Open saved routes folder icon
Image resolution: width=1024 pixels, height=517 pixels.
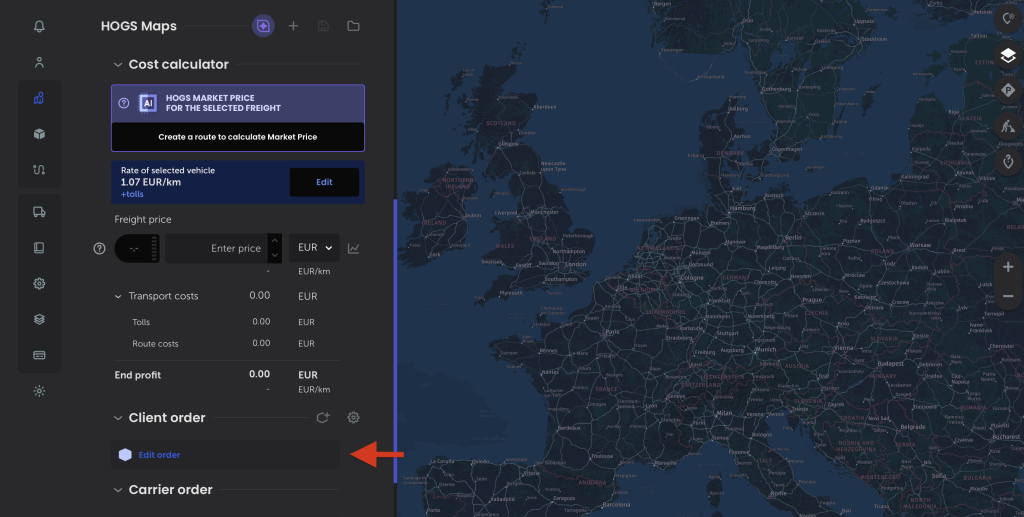pos(353,26)
